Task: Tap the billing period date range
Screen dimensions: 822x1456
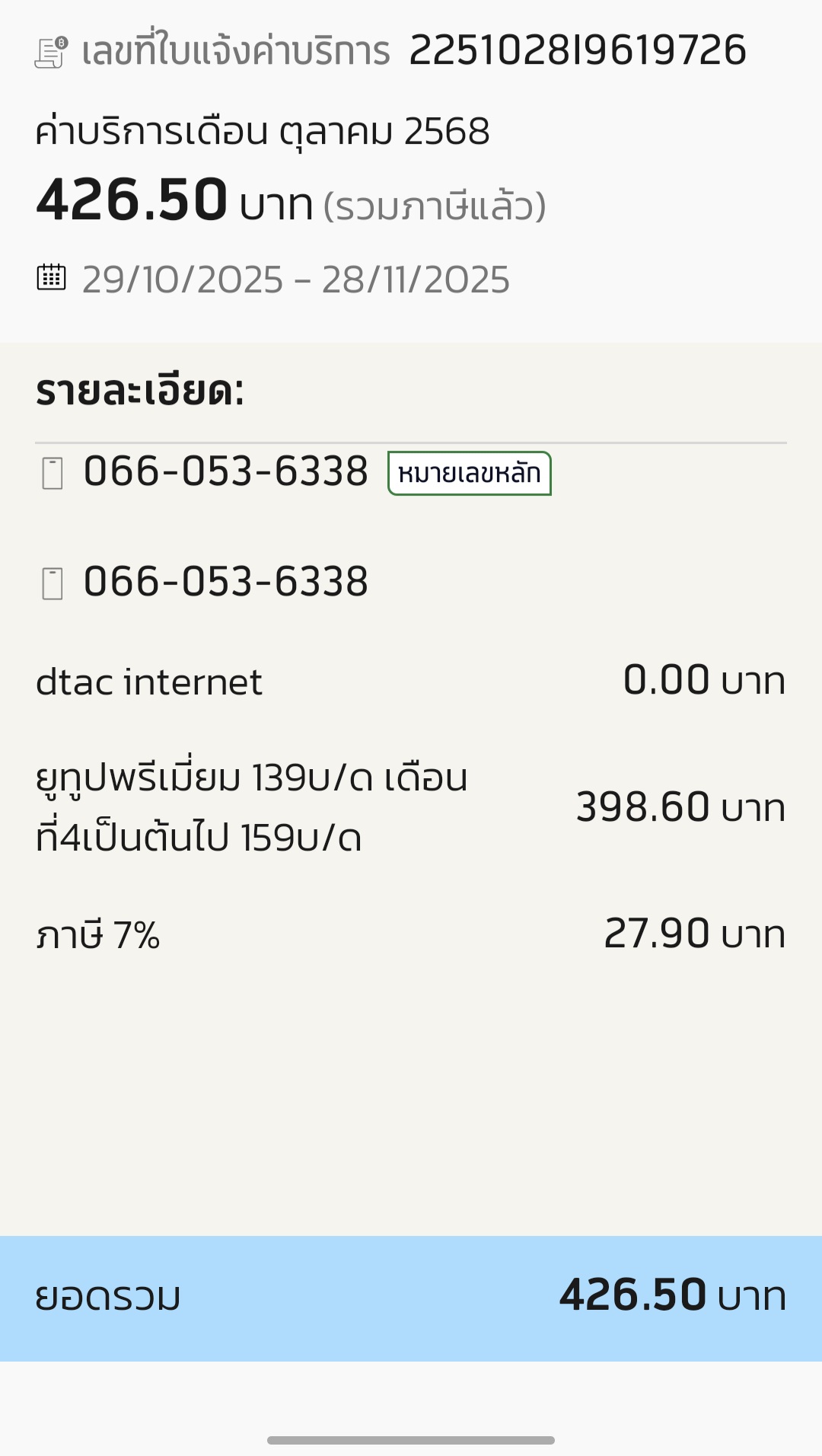Action: coord(295,279)
